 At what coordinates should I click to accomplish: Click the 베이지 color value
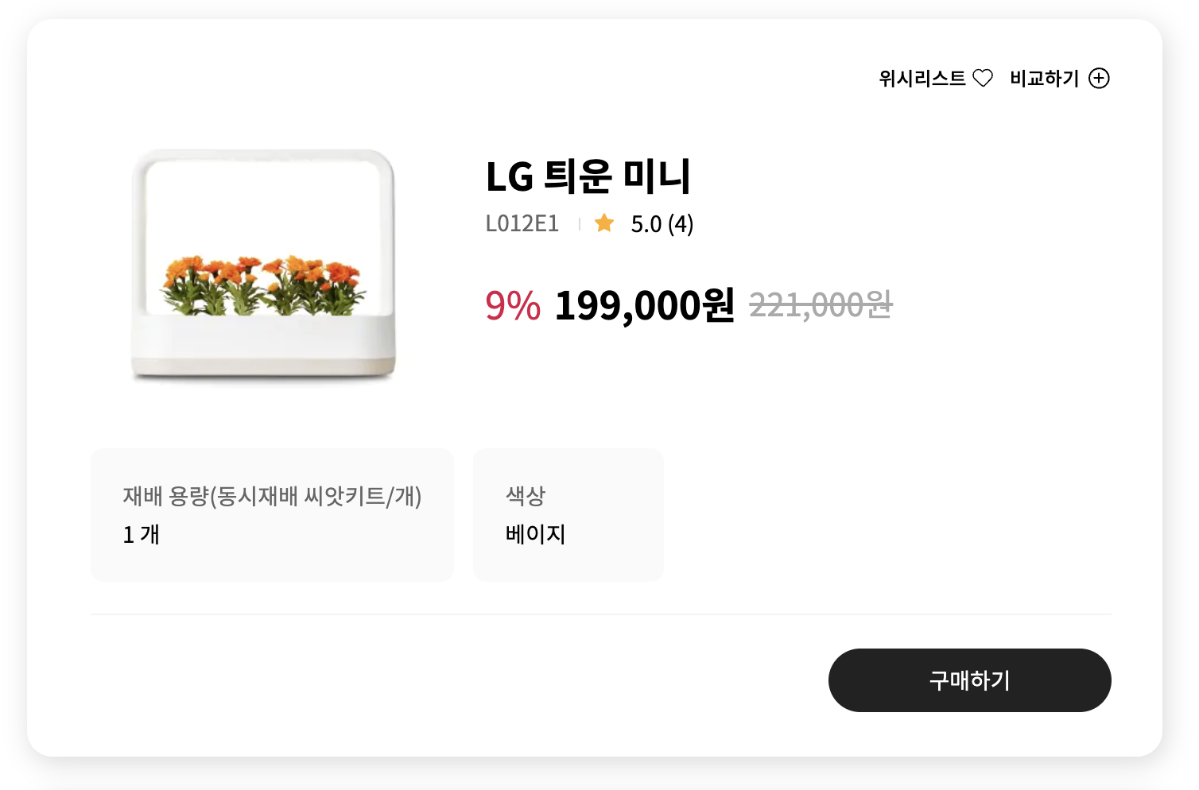[x=535, y=534]
